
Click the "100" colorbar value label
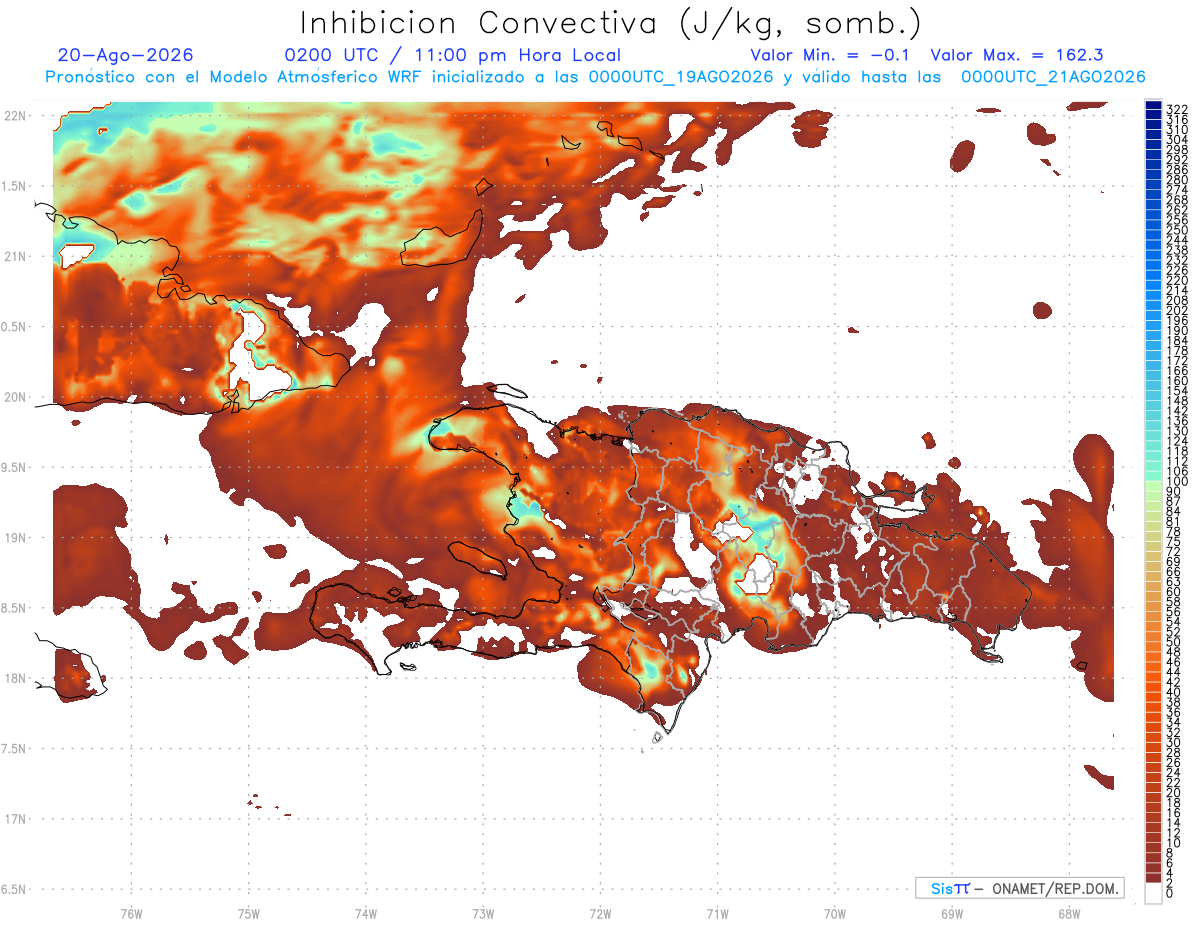point(1176,483)
